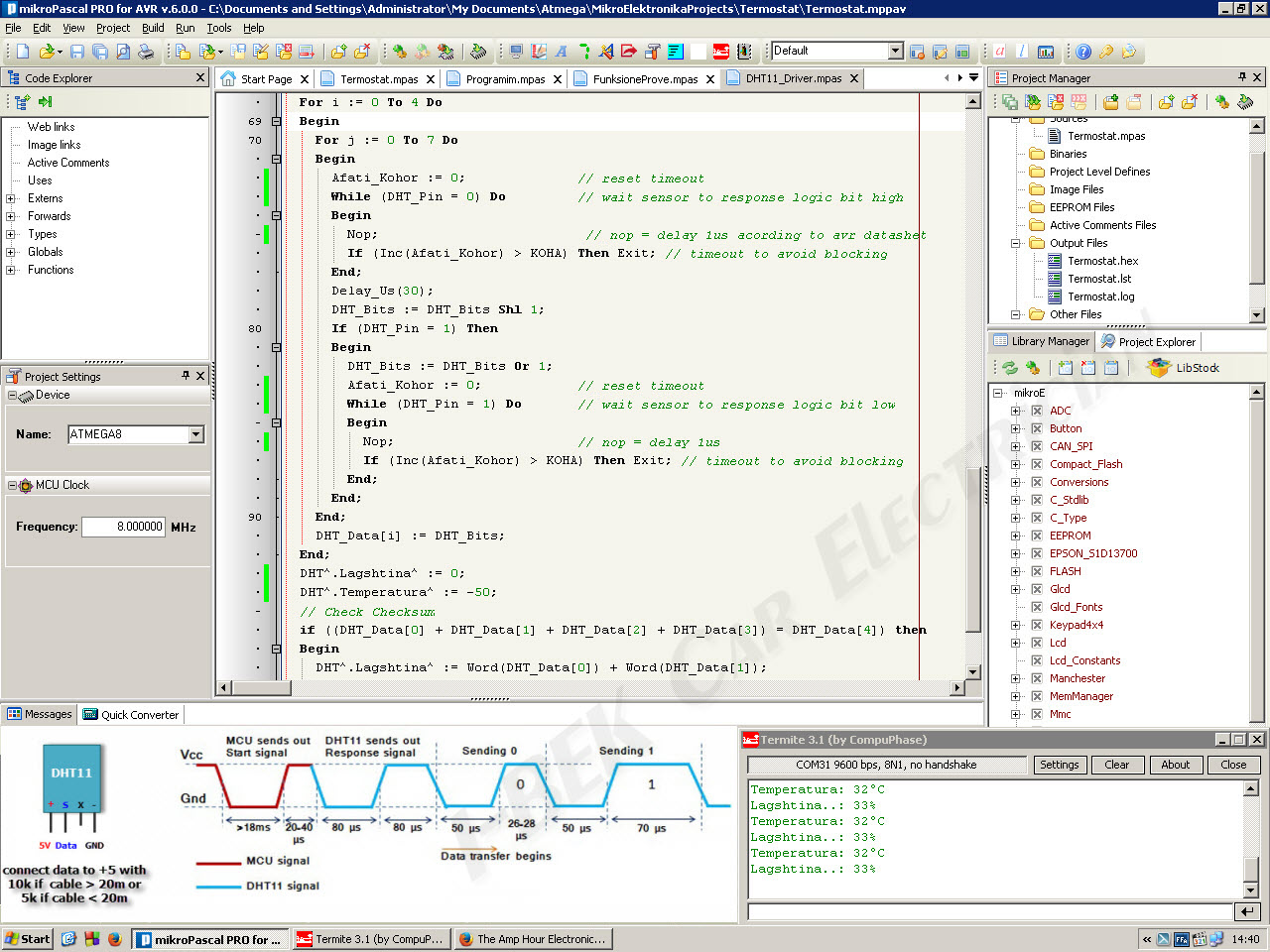This screenshot has height=952, width=1270.
Task: Click the statistics chart toolbar icon
Action: [x=1046, y=52]
